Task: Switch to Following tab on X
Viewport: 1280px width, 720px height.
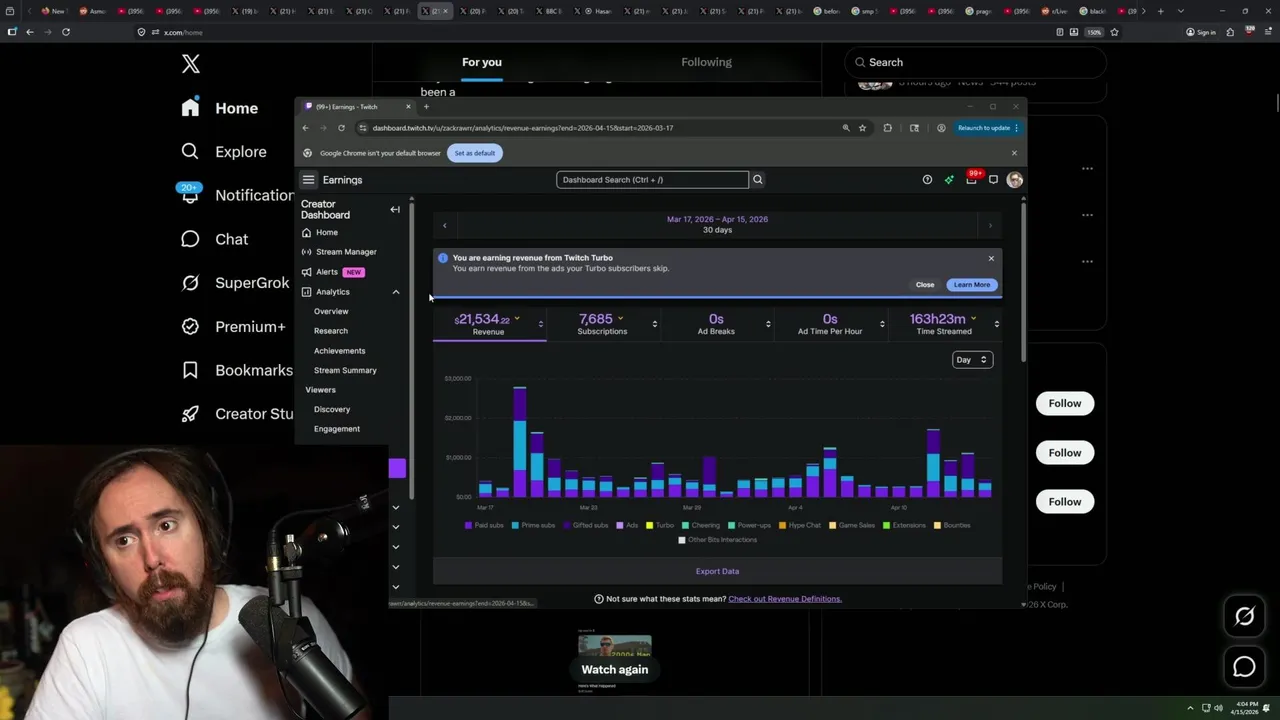Action: pos(707,62)
